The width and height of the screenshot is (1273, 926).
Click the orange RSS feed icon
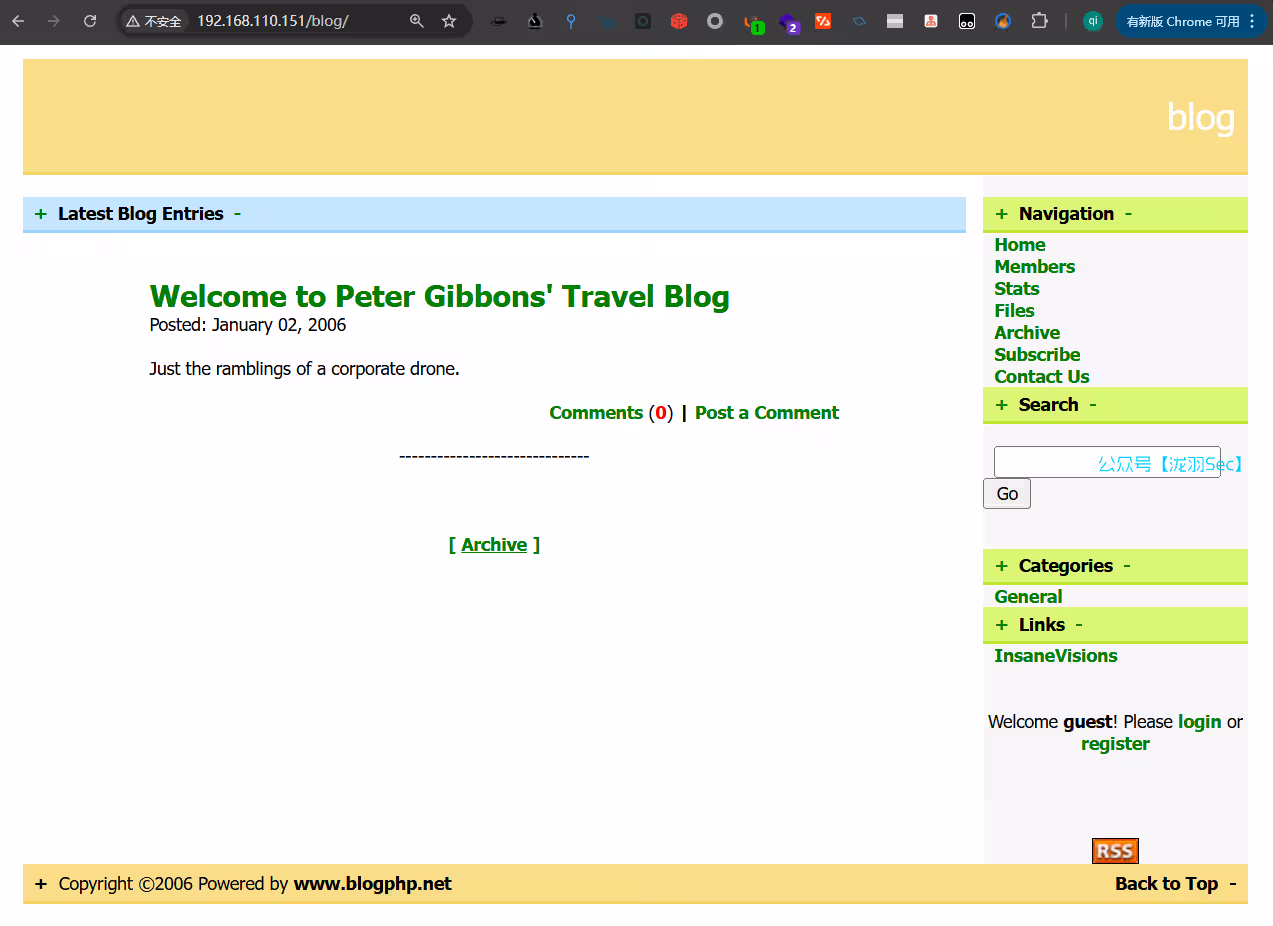pyautogui.click(x=1115, y=851)
